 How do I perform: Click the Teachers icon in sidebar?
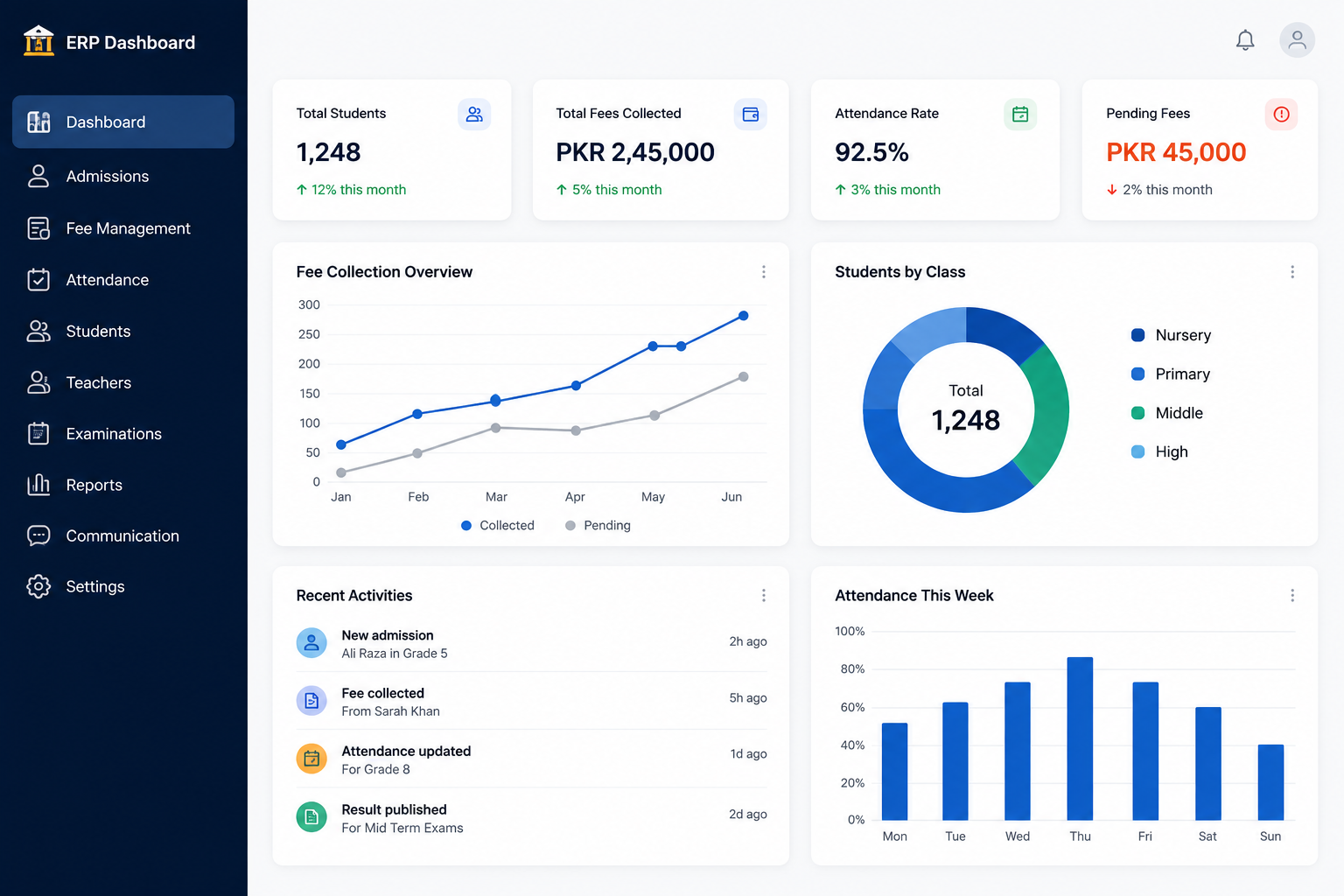point(38,382)
